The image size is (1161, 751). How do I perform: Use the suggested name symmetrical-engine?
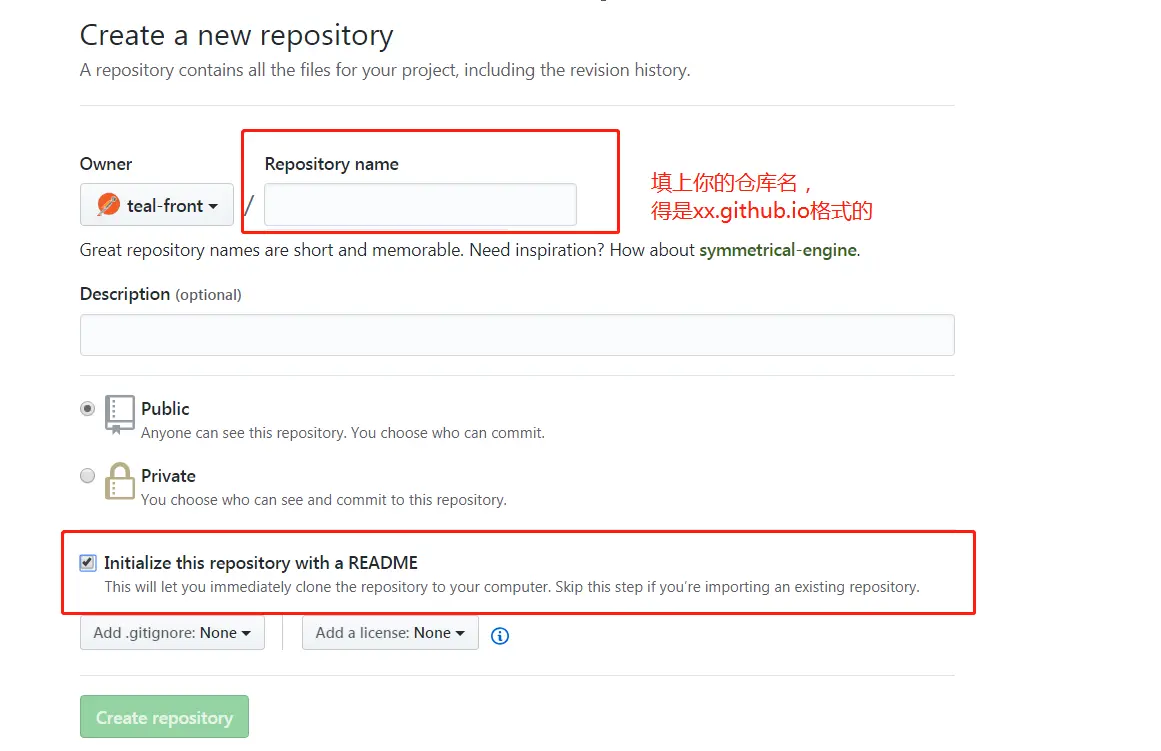777,250
